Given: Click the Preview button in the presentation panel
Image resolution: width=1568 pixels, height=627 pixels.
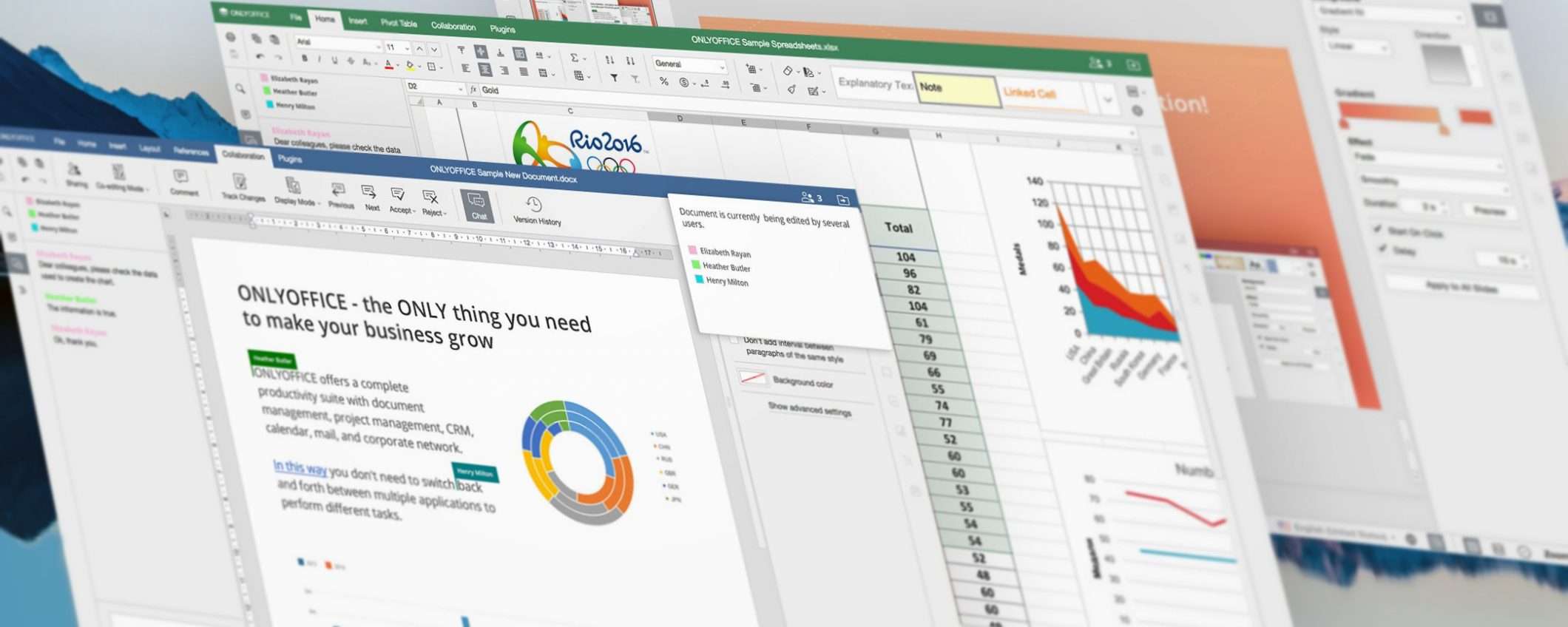Looking at the screenshot, I should pyautogui.click(x=1490, y=211).
